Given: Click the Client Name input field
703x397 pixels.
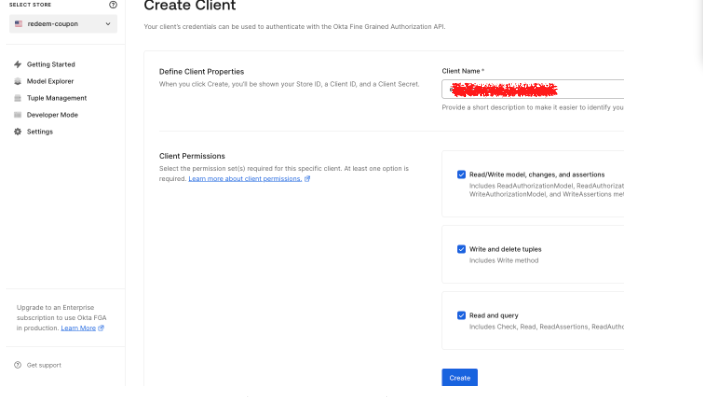Looking at the screenshot, I should (x=533, y=89).
